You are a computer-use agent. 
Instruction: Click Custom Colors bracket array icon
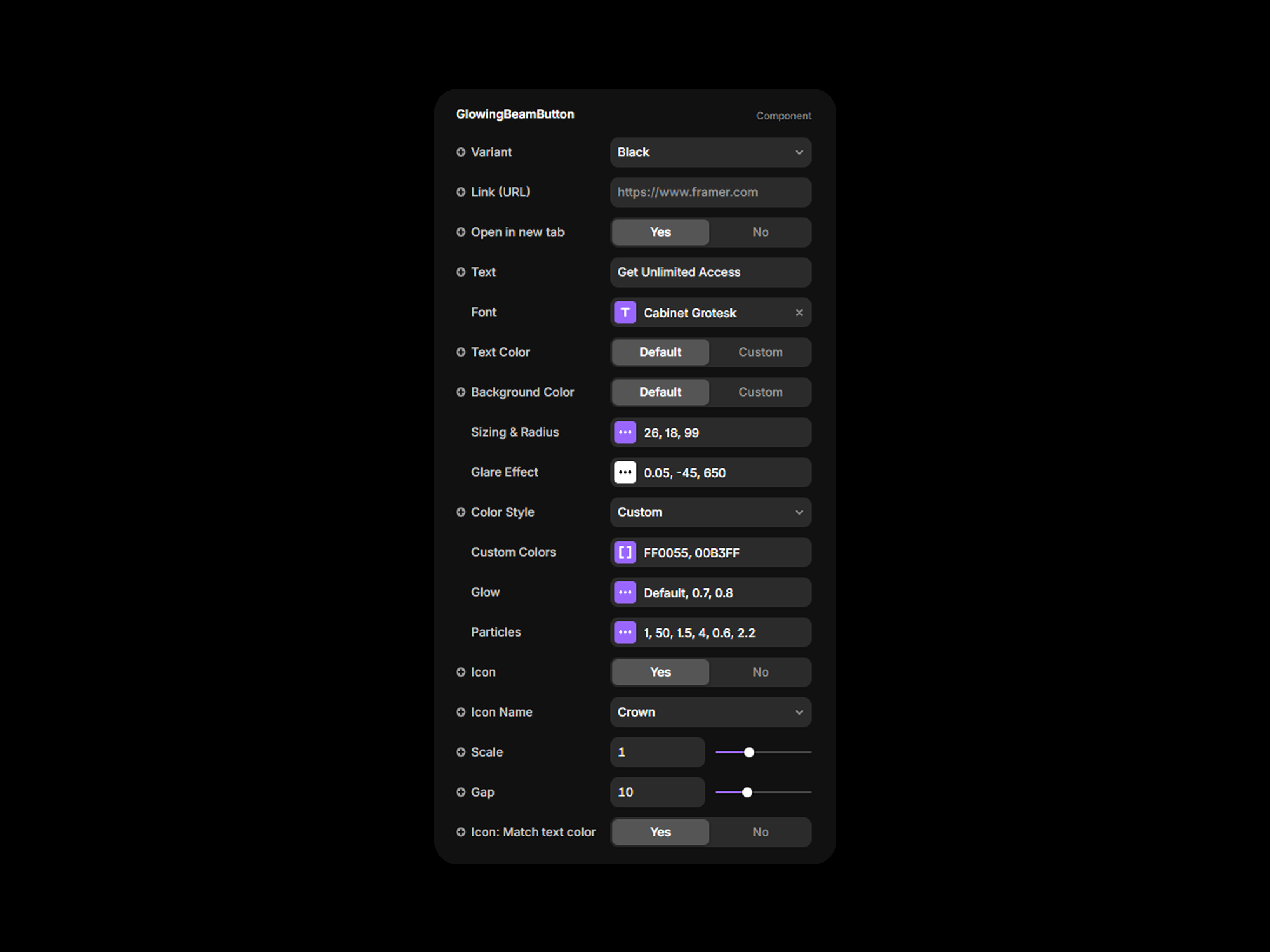pos(625,552)
